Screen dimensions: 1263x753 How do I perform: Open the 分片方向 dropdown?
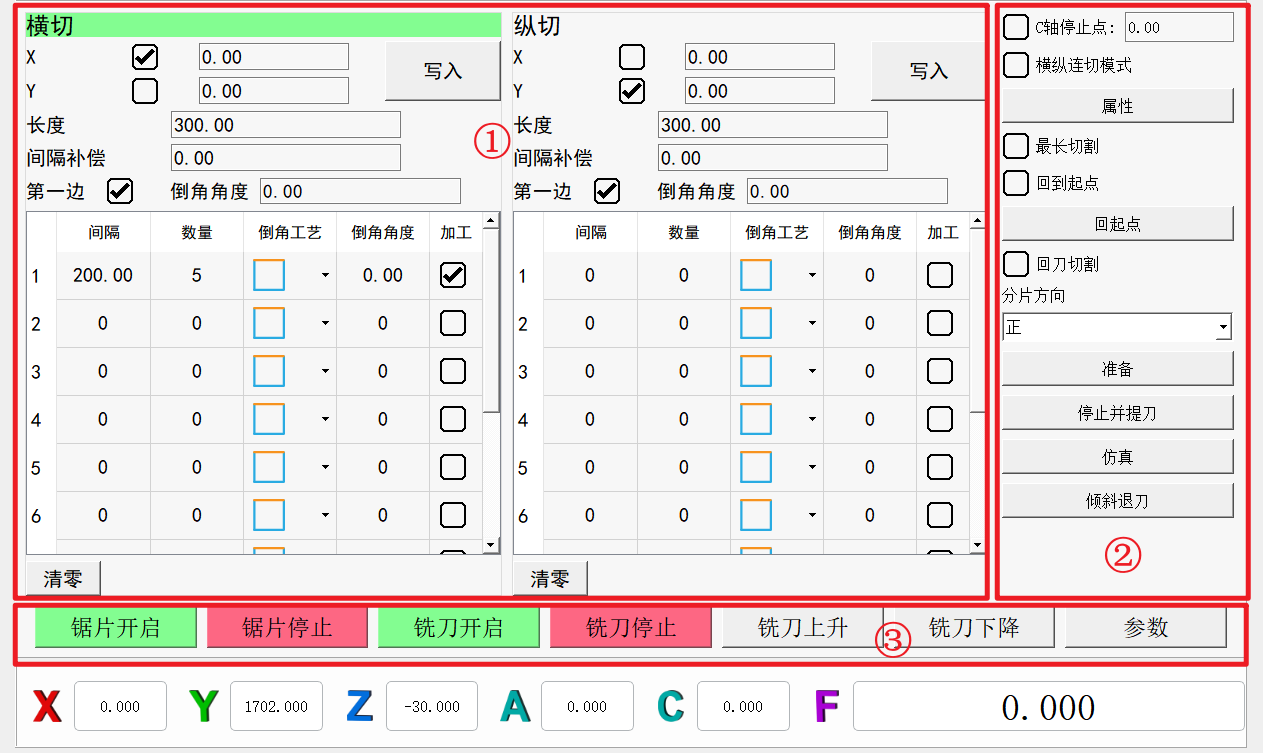pyautogui.click(x=1222, y=328)
